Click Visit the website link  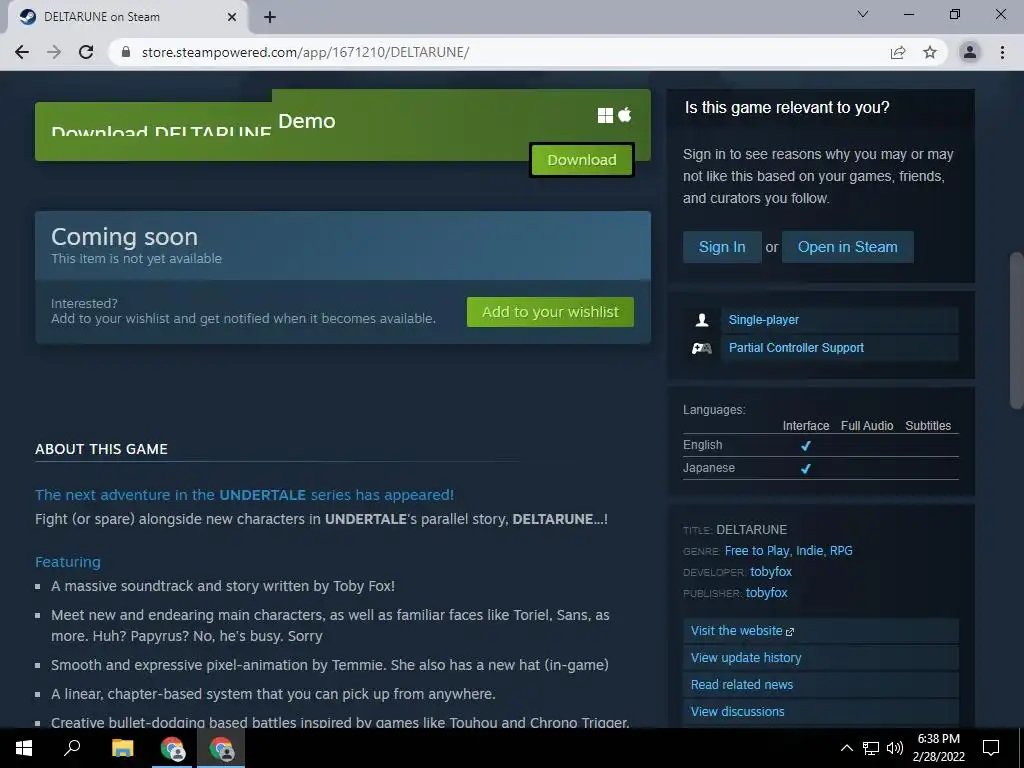743,631
